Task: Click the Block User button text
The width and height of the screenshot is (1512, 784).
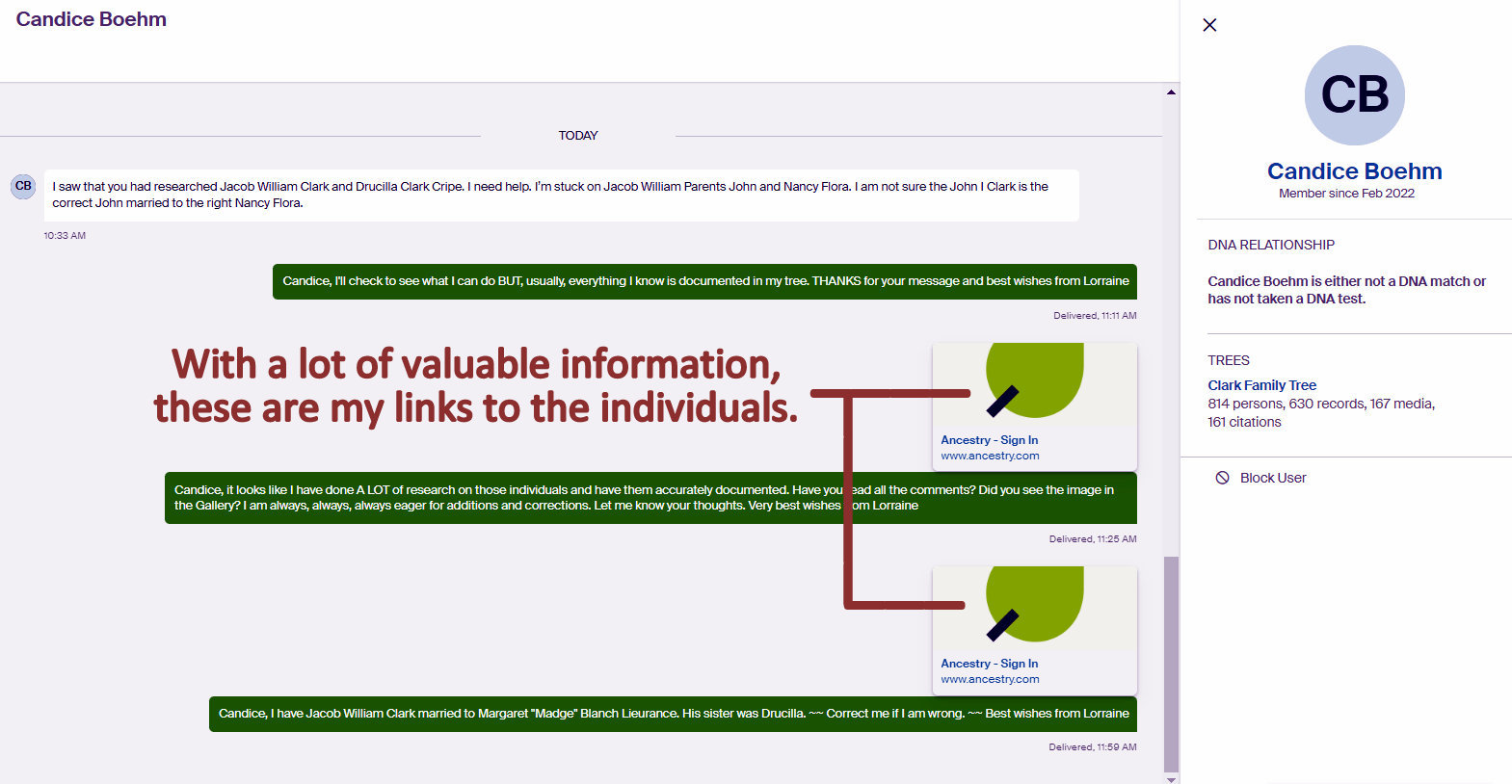Action: click(x=1273, y=478)
